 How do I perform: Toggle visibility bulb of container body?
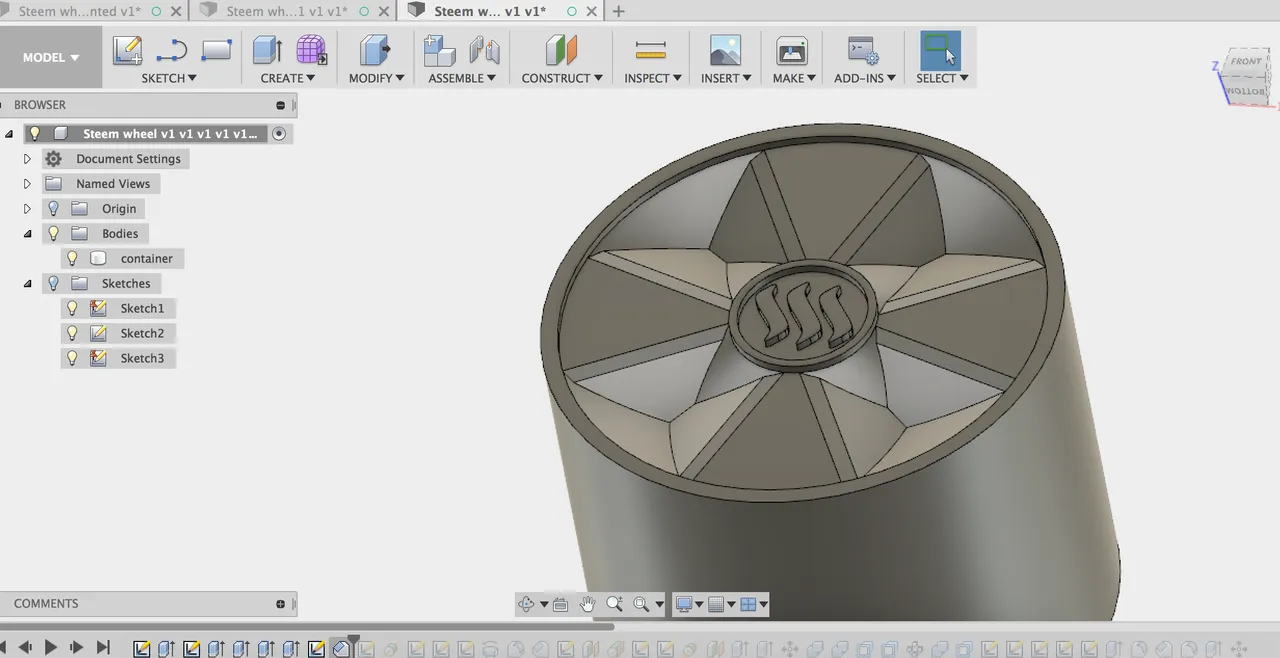[72, 258]
